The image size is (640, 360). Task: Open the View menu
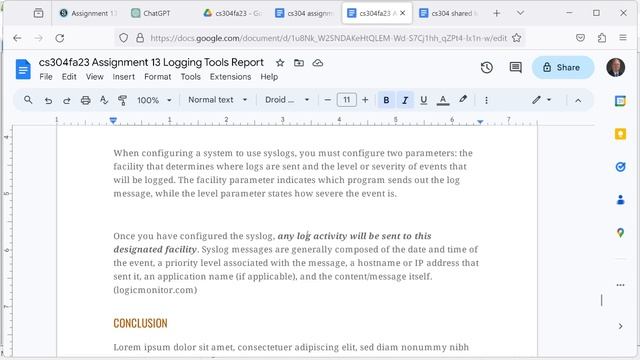click(x=94, y=77)
